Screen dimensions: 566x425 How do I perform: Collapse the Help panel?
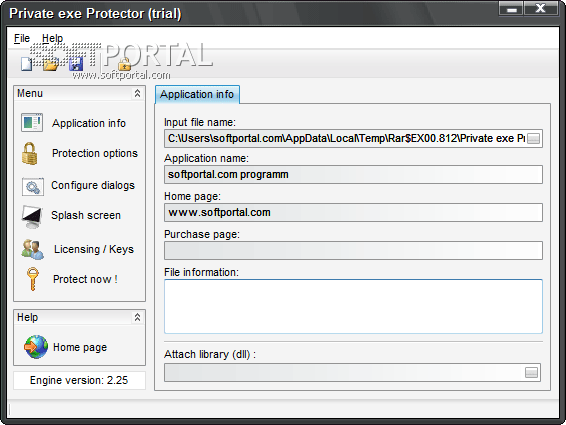tap(137, 317)
